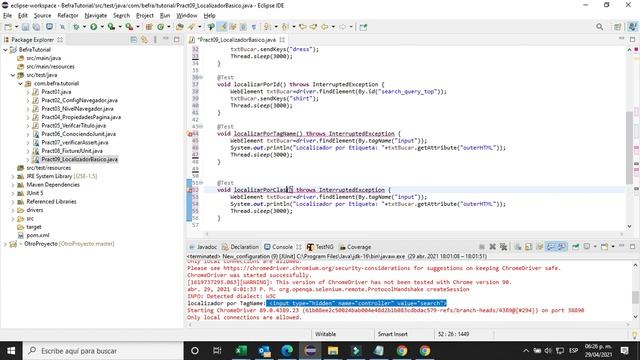Click the console vertical scrollbar thumb

(635, 297)
